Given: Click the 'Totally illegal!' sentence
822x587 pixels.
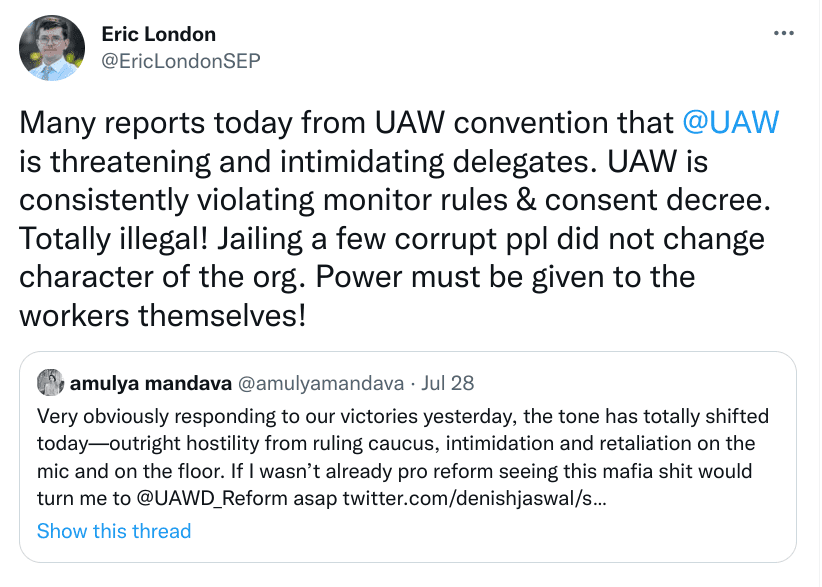Looking at the screenshot, I should click(x=138, y=239).
